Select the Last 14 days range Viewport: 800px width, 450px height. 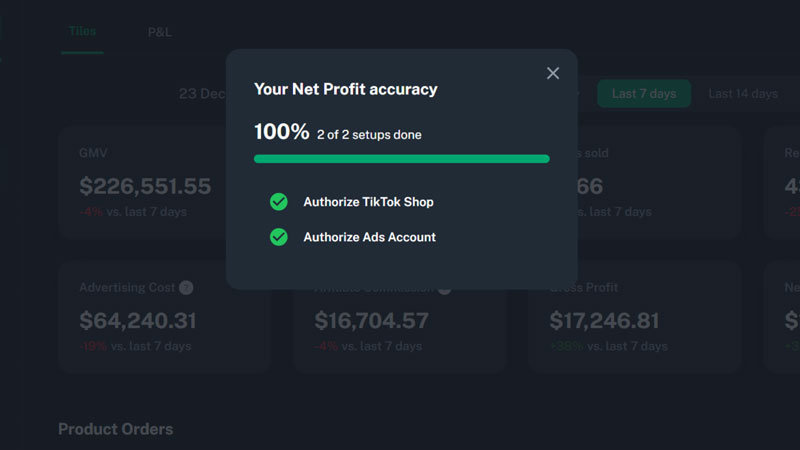tap(743, 94)
